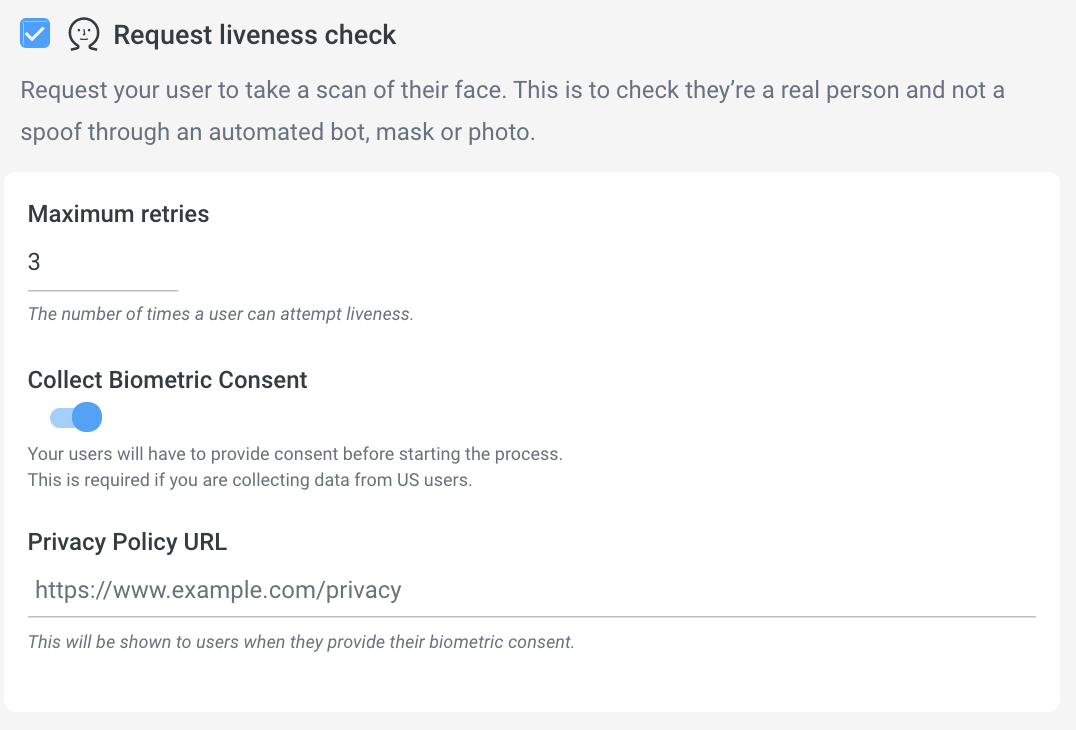The height and width of the screenshot is (730, 1076).
Task: Click the face scan icon beside the heading
Action: [84, 34]
